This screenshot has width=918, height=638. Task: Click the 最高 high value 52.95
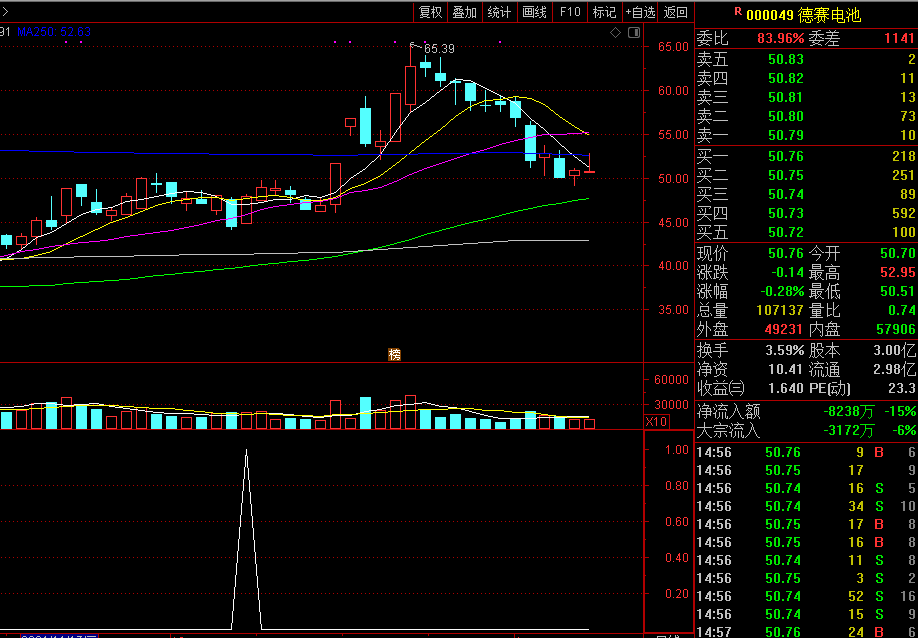pyautogui.click(x=898, y=272)
